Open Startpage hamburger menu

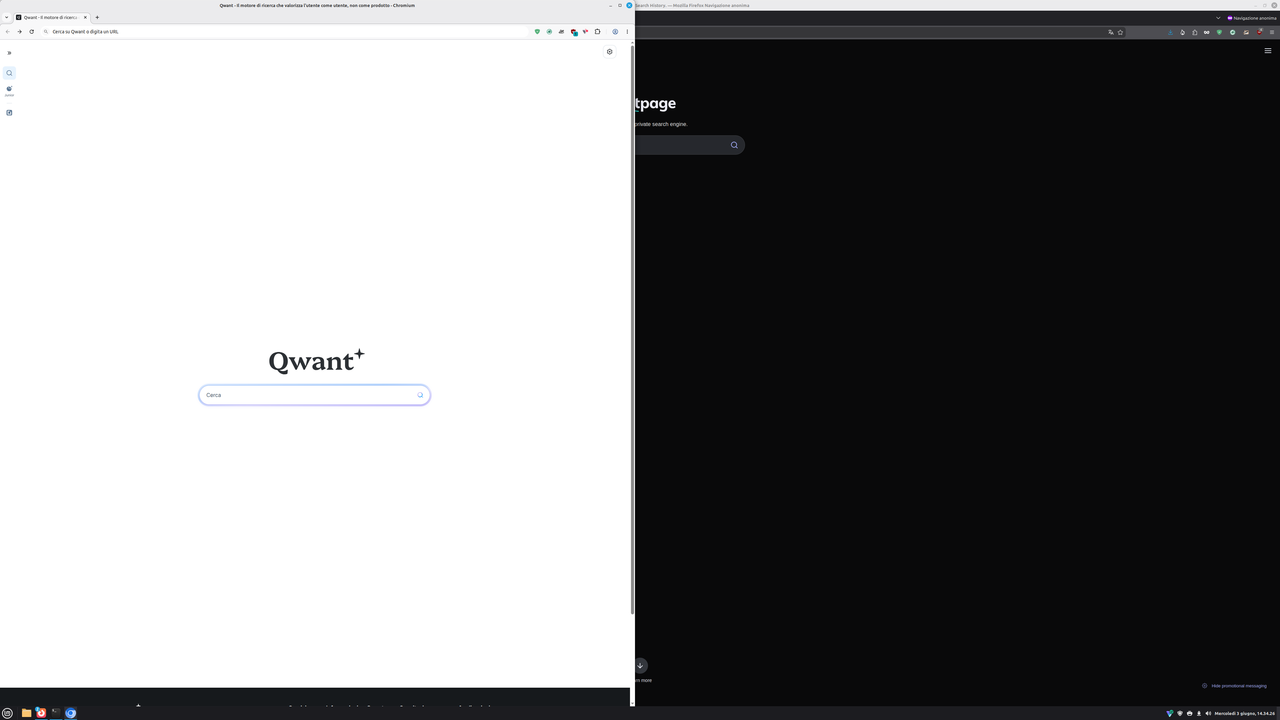pyautogui.click(x=1267, y=51)
